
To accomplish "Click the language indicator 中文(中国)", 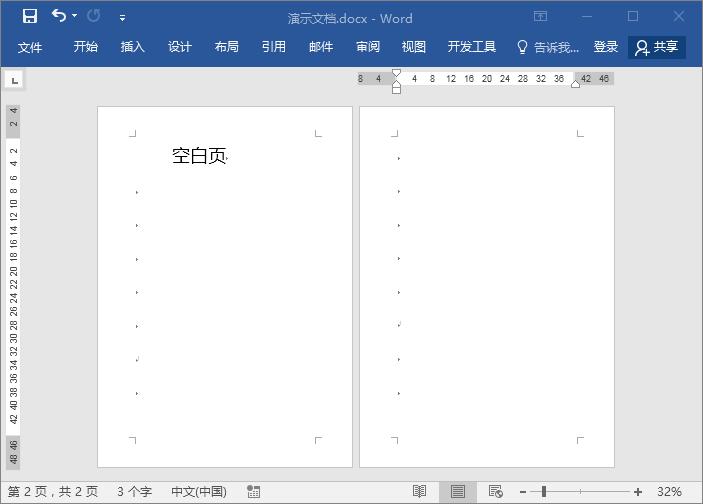I will pyautogui.click(x=199, y=492).
